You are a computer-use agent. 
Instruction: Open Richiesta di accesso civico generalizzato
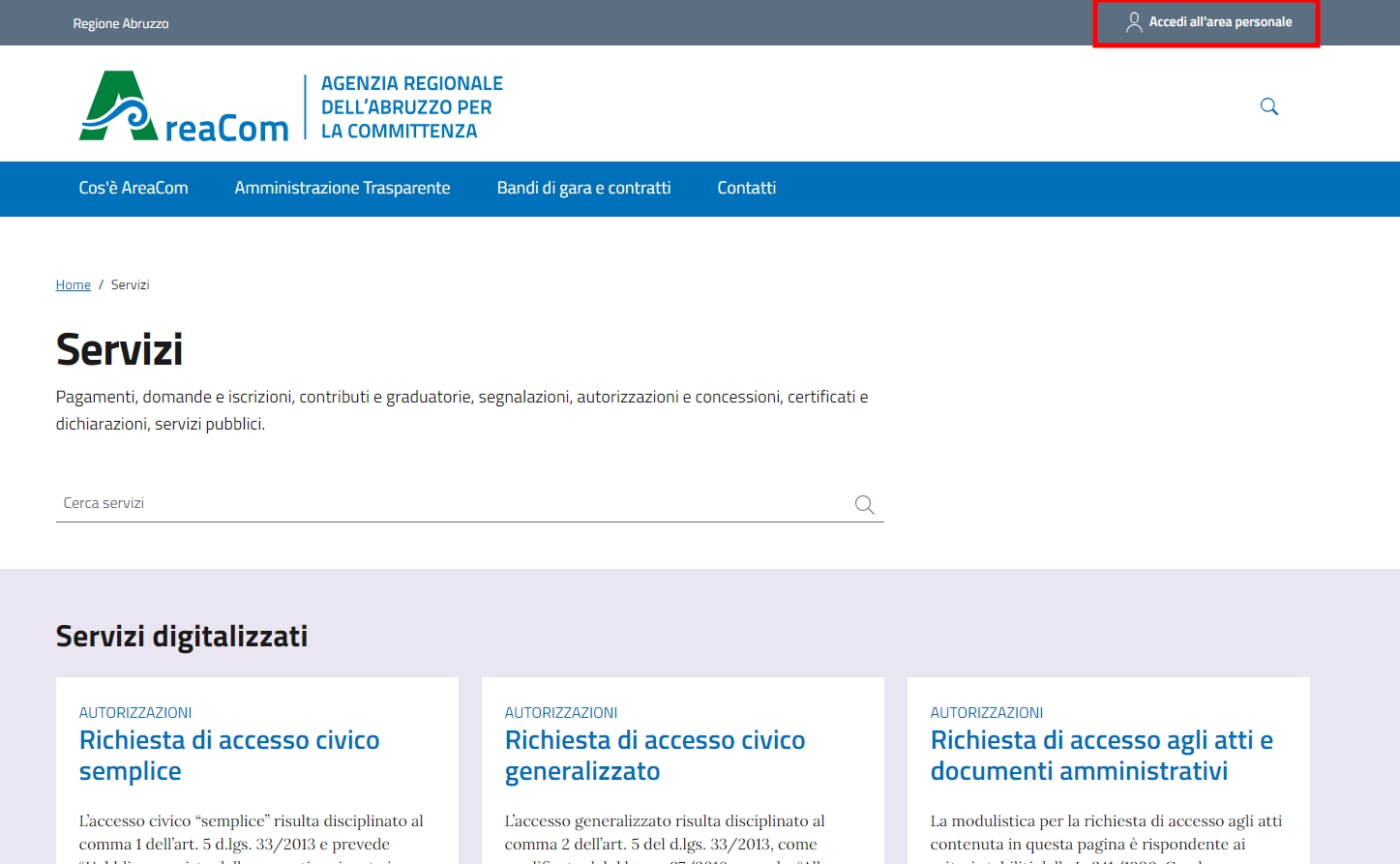pos(655,755)
